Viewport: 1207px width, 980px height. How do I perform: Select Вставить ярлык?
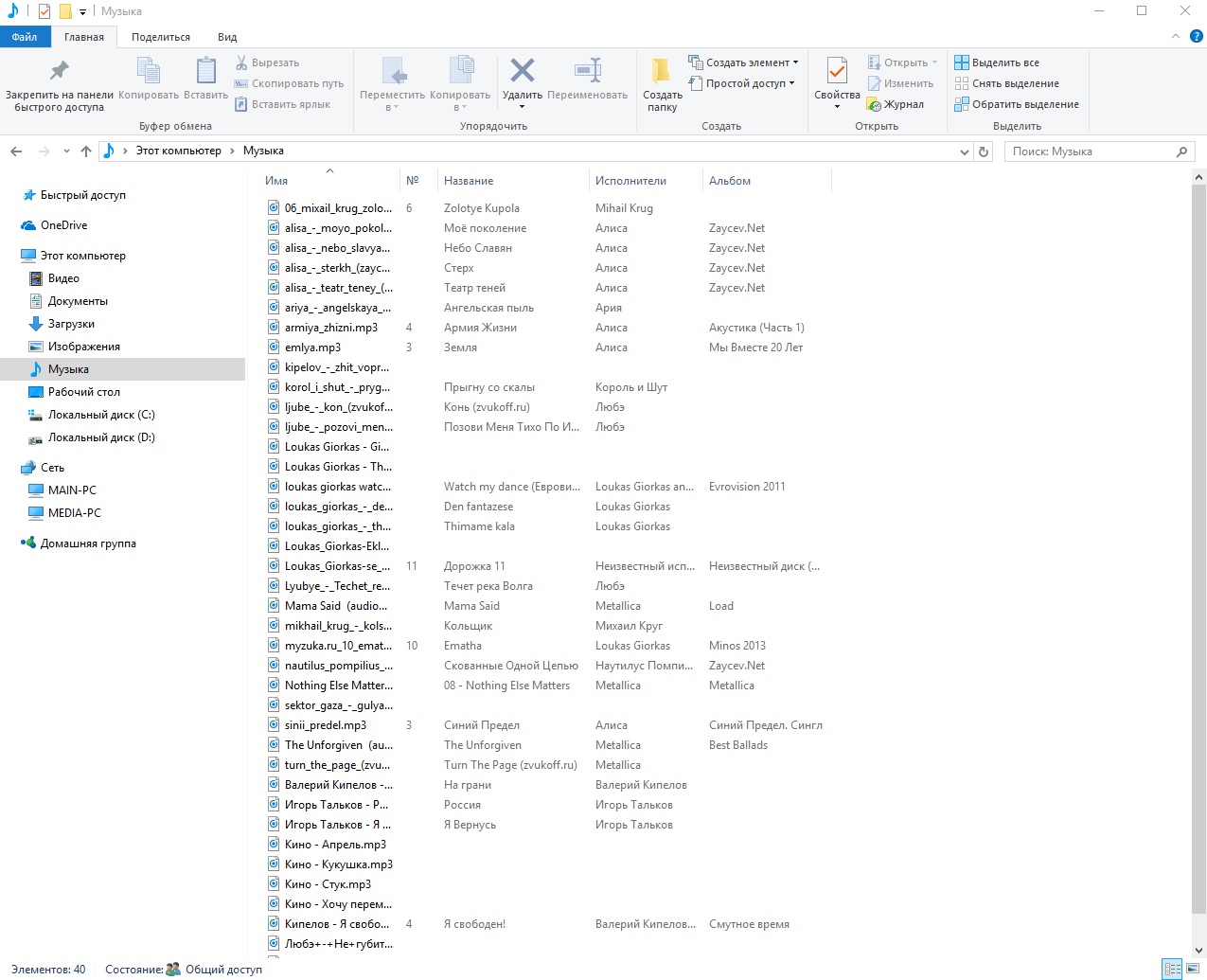pyautogui.click(x=282, y=104)
